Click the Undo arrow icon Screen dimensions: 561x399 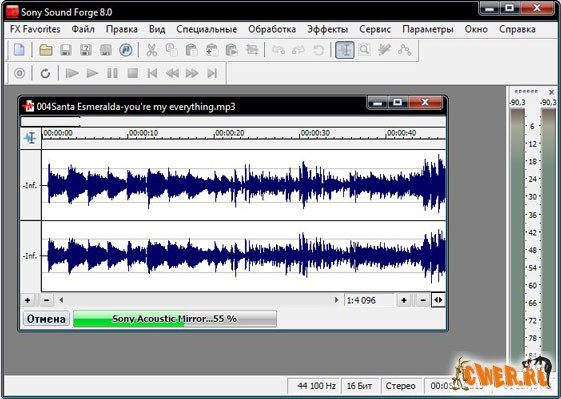pos(278,50)
